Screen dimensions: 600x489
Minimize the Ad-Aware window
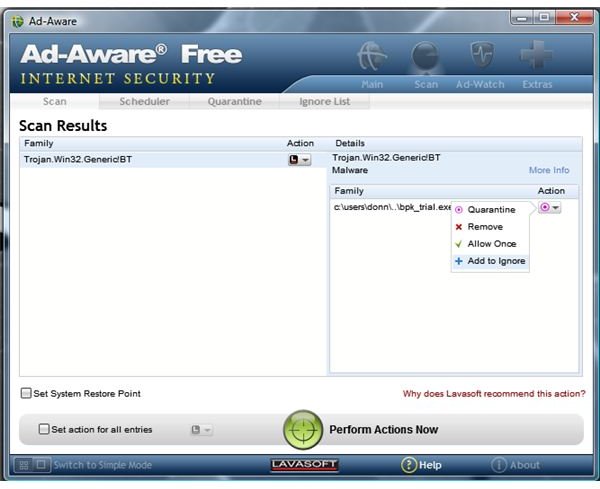[x=522, y=18]
